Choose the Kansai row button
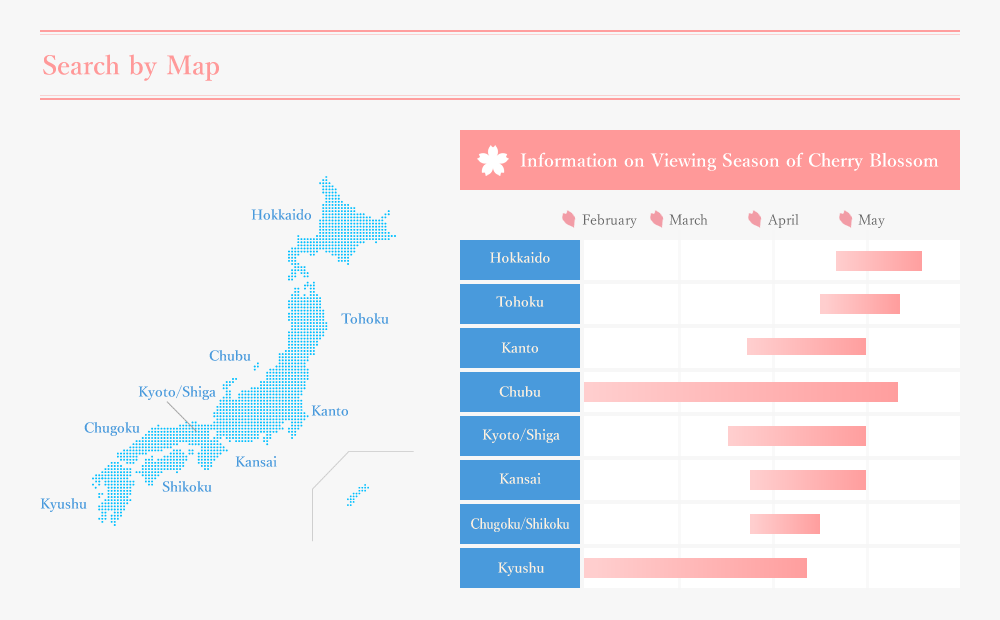Image resolution: width=1000 pixels, height=620 pixels. pos(520,480)
